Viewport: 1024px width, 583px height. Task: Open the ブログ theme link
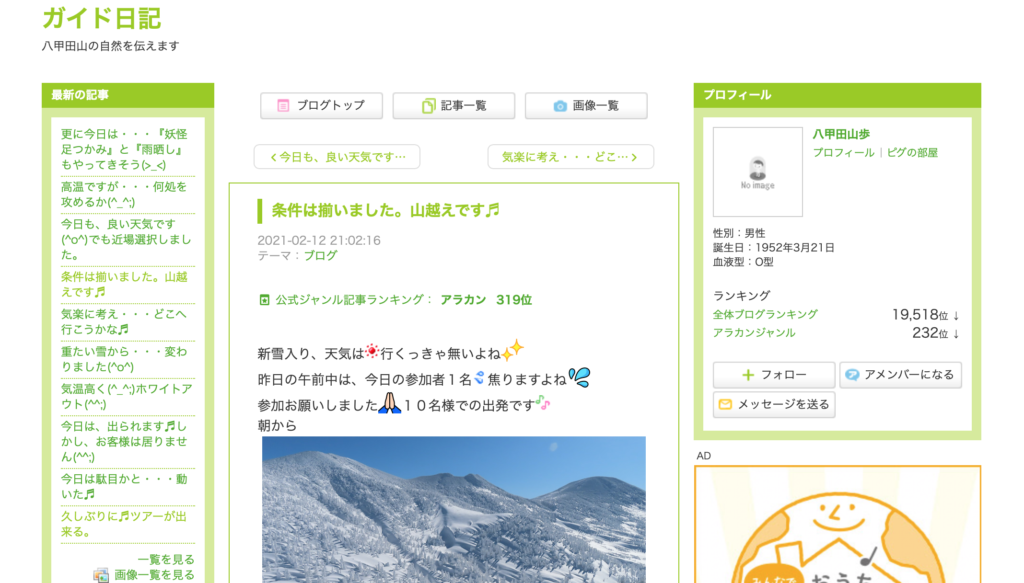tap(321, 256)
